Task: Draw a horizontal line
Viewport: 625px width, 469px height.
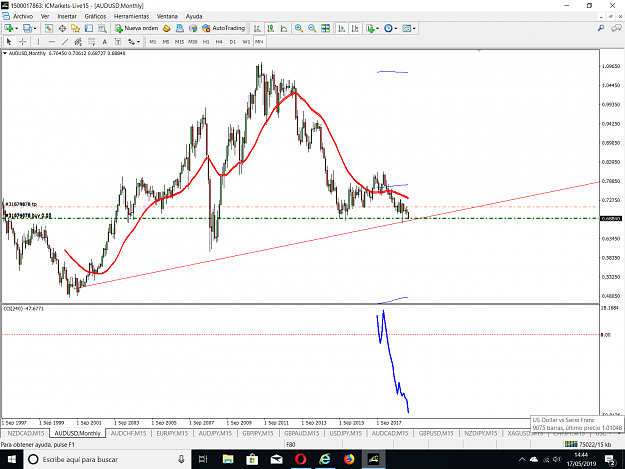Action: pyautogui.click(x=51, y=41)
